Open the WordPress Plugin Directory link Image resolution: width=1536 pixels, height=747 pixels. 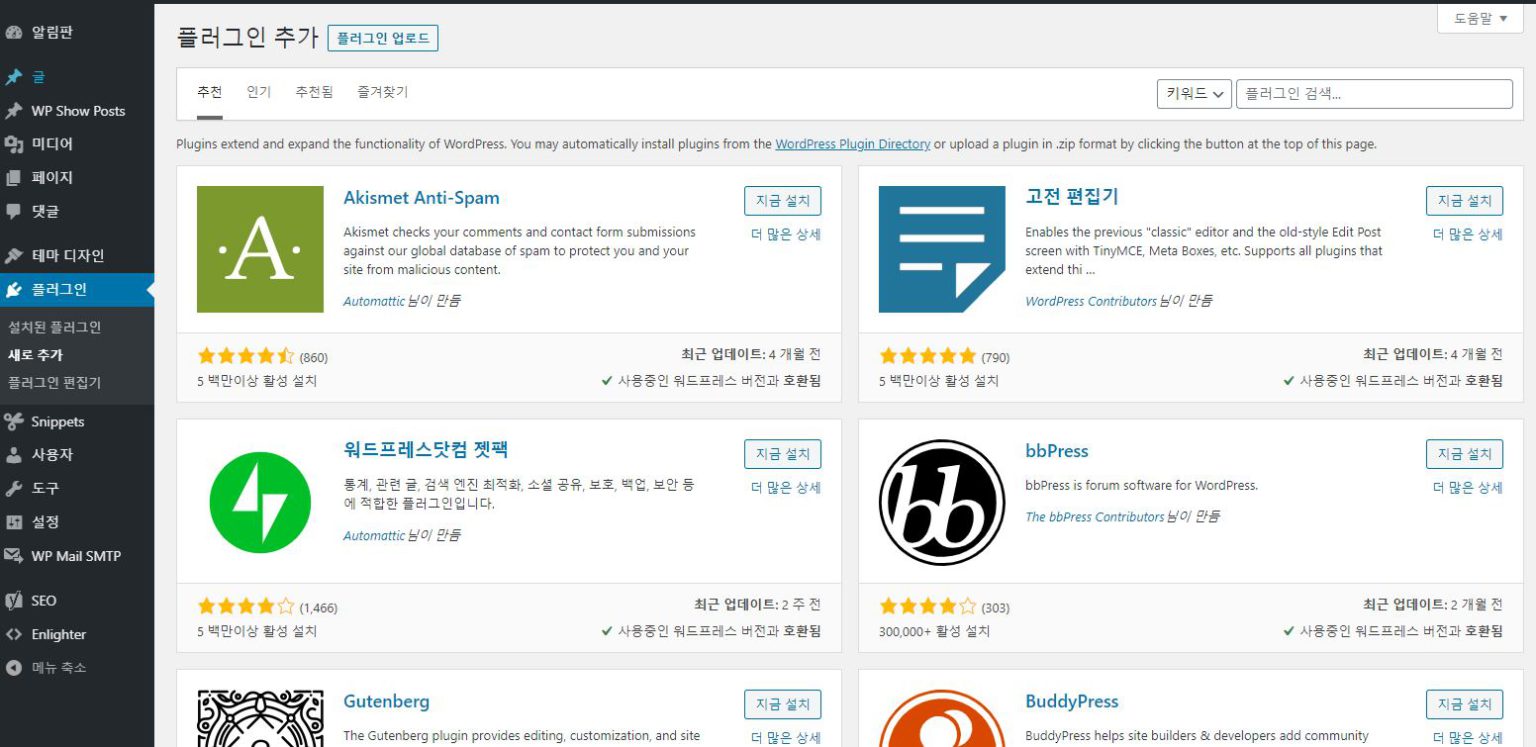[852, 144]
